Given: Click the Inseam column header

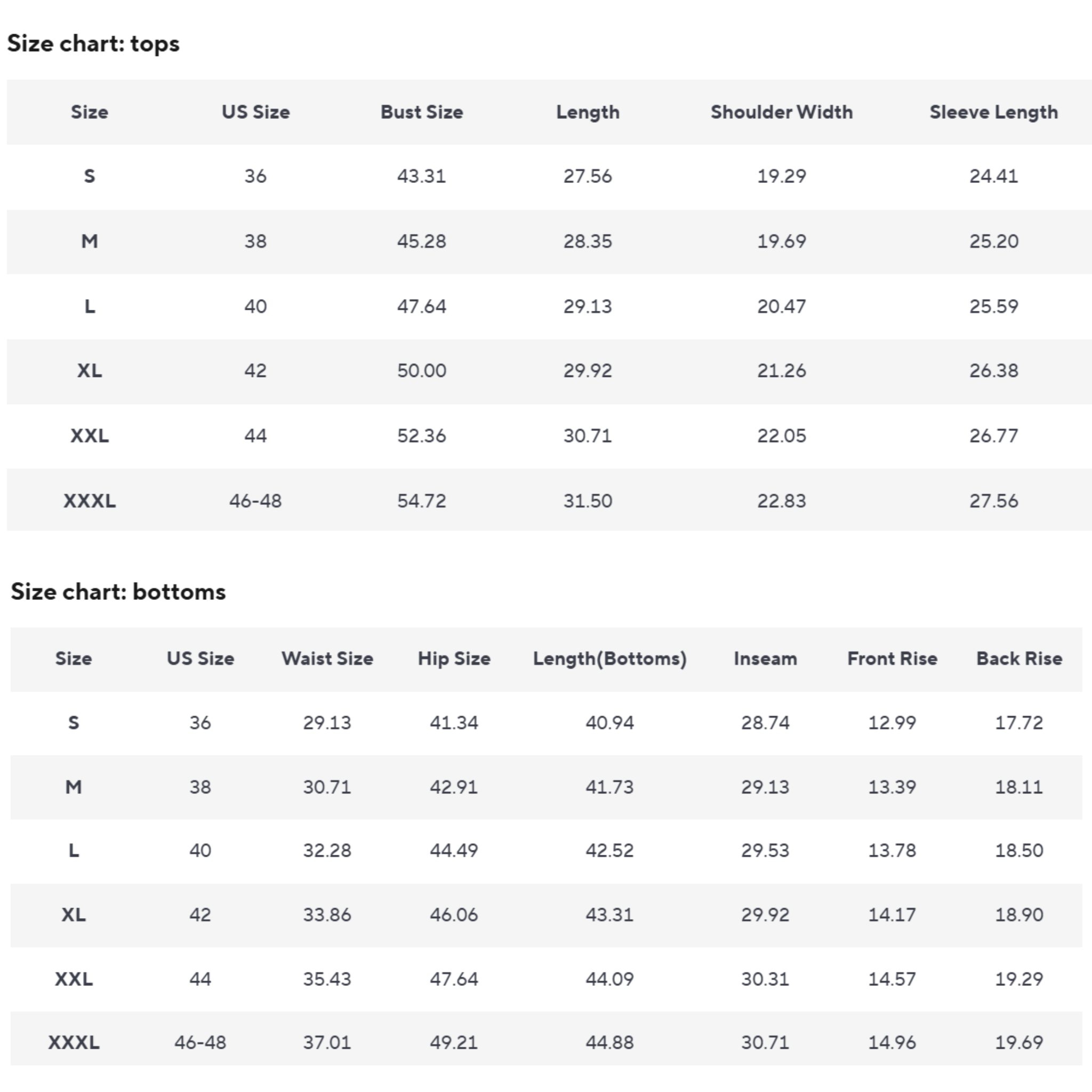Looking at the screenshot, I should tap(765, 659).
